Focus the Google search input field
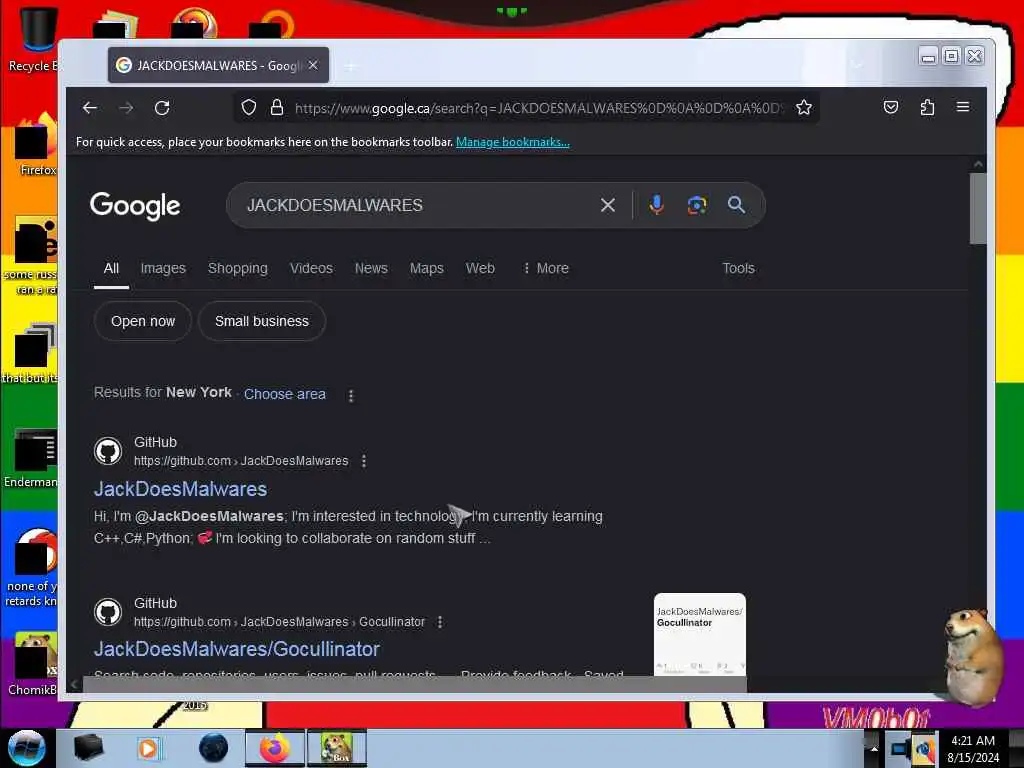1024x768 pixels. point(418,205)
